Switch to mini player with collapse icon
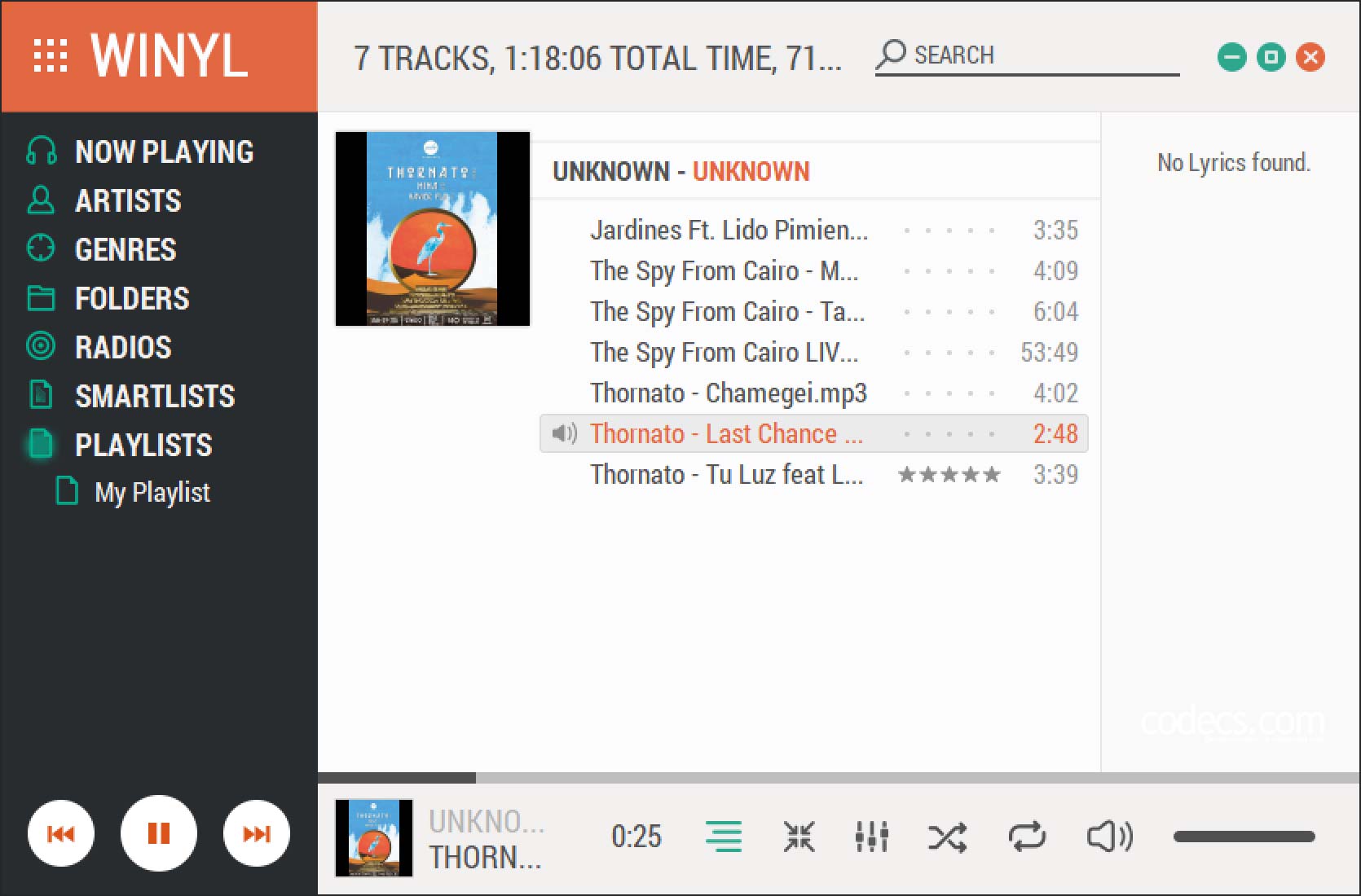1361x896 pixels. (x=799, y=837)
